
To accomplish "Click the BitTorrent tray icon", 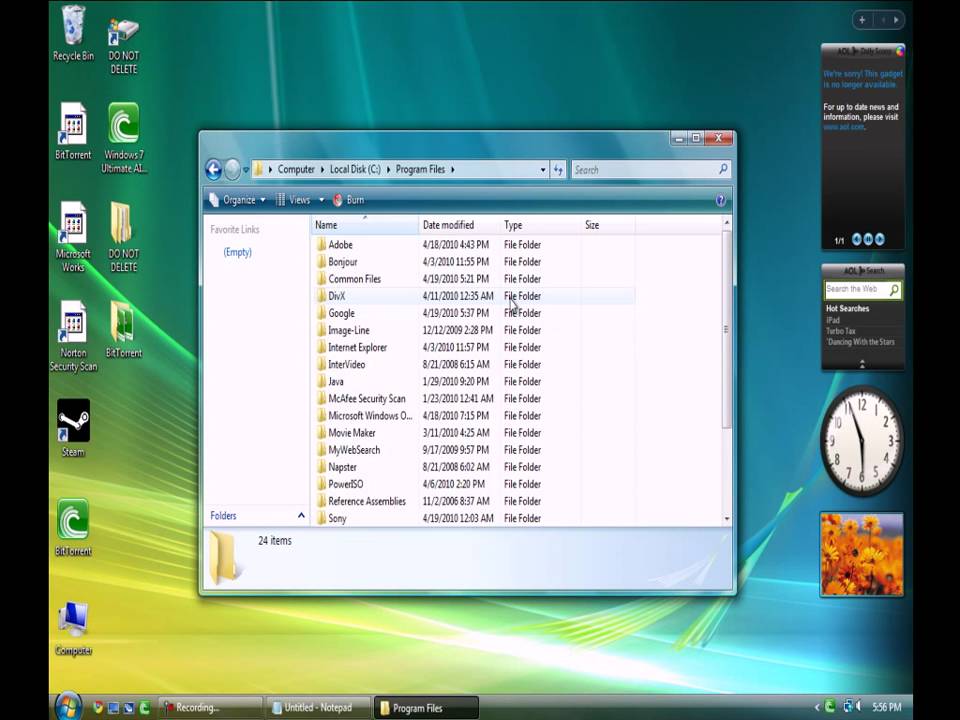I will point(830,707).
